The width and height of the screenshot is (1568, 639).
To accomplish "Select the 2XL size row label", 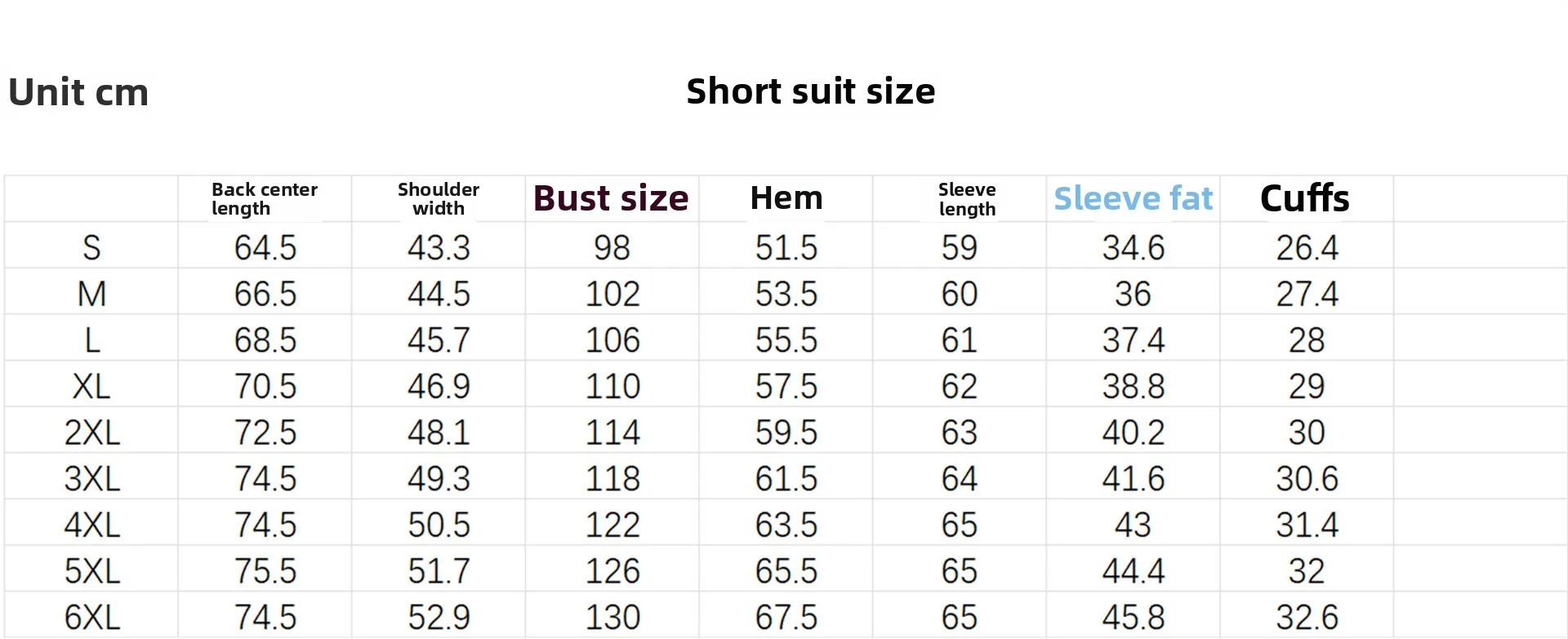I will (91, 432).
